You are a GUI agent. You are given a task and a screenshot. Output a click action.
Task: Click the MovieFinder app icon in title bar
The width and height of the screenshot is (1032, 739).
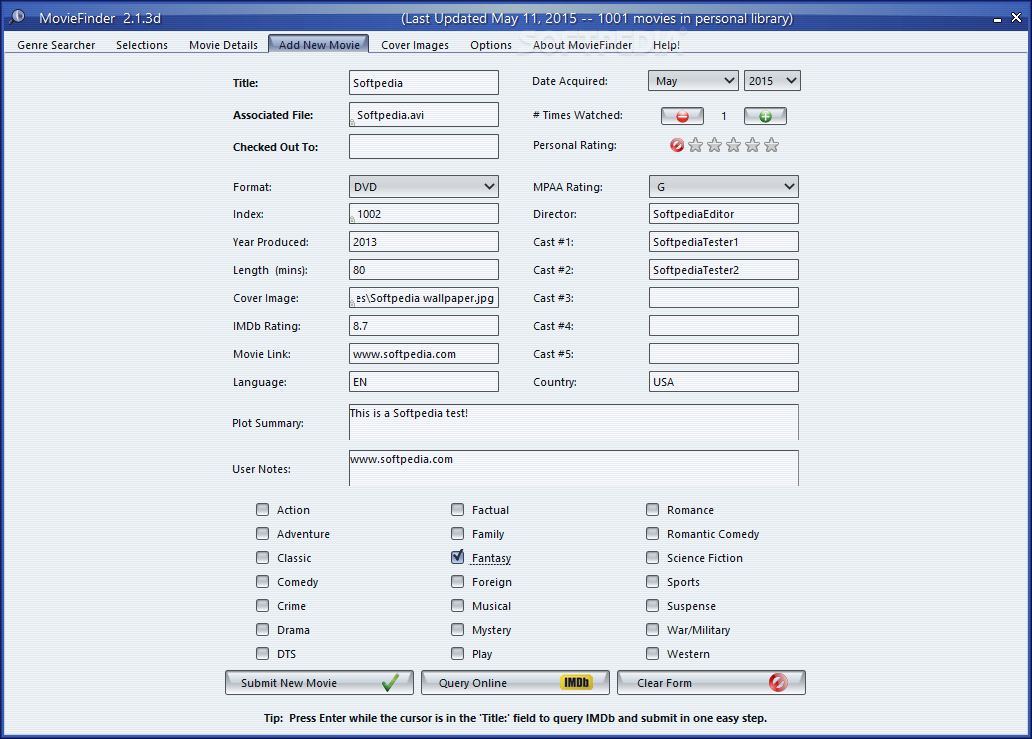pyautogui.click(x=16, y=17)
